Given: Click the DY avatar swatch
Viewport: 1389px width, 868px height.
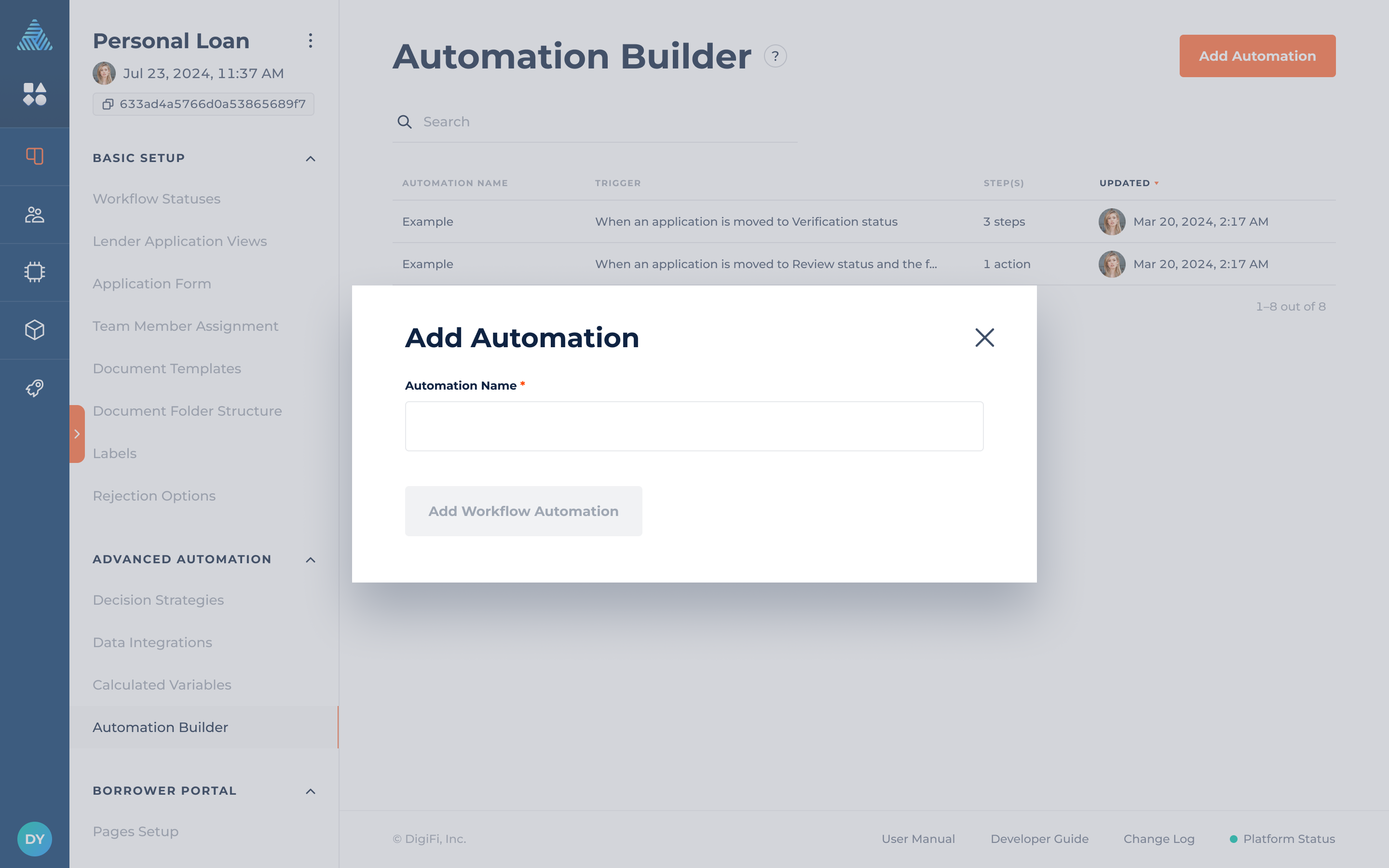Looking at the screenshot, I should click(34, 839).
